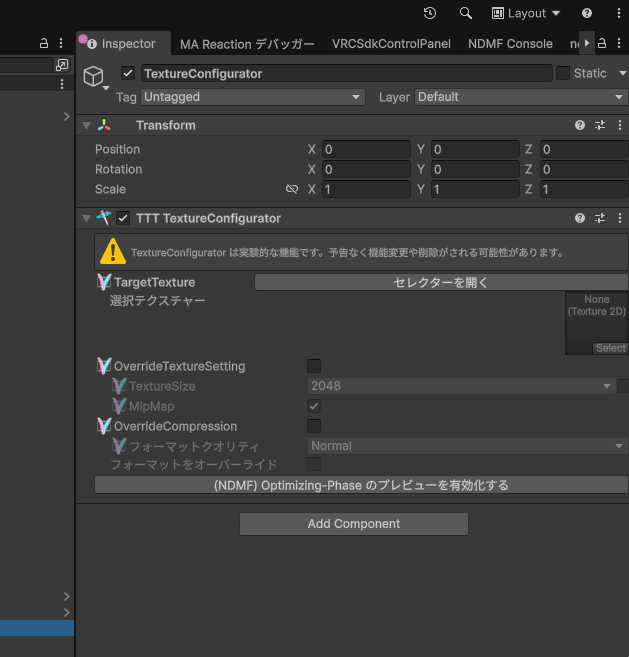Switch to NDMF Console tab
Screen dimensions: 629x657
click(x=510, y=44)
